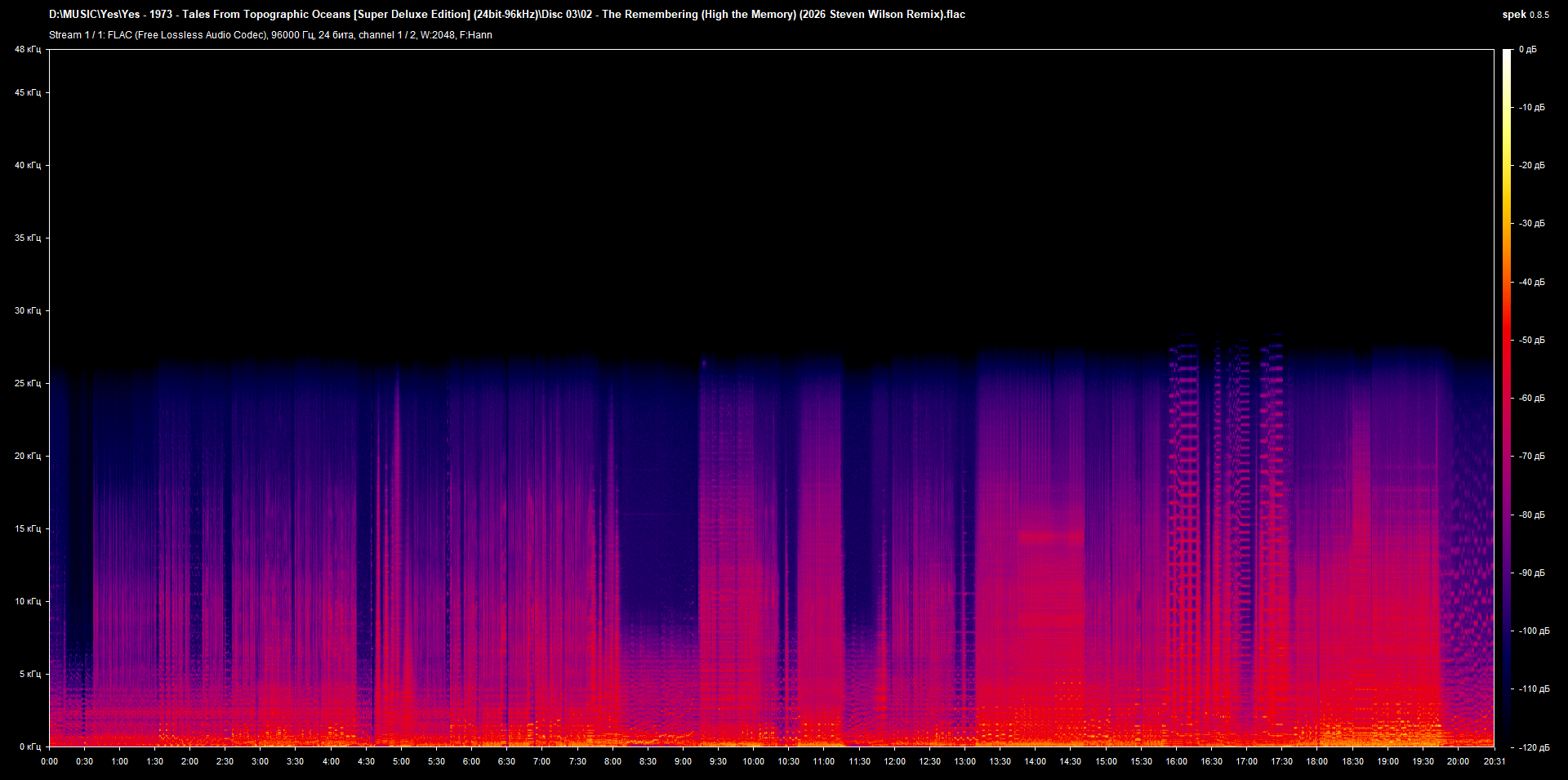Viewport: 1568px width, 780px height.
Task: Click the -50 дБ color scale label
Action: pos(1532,341)
